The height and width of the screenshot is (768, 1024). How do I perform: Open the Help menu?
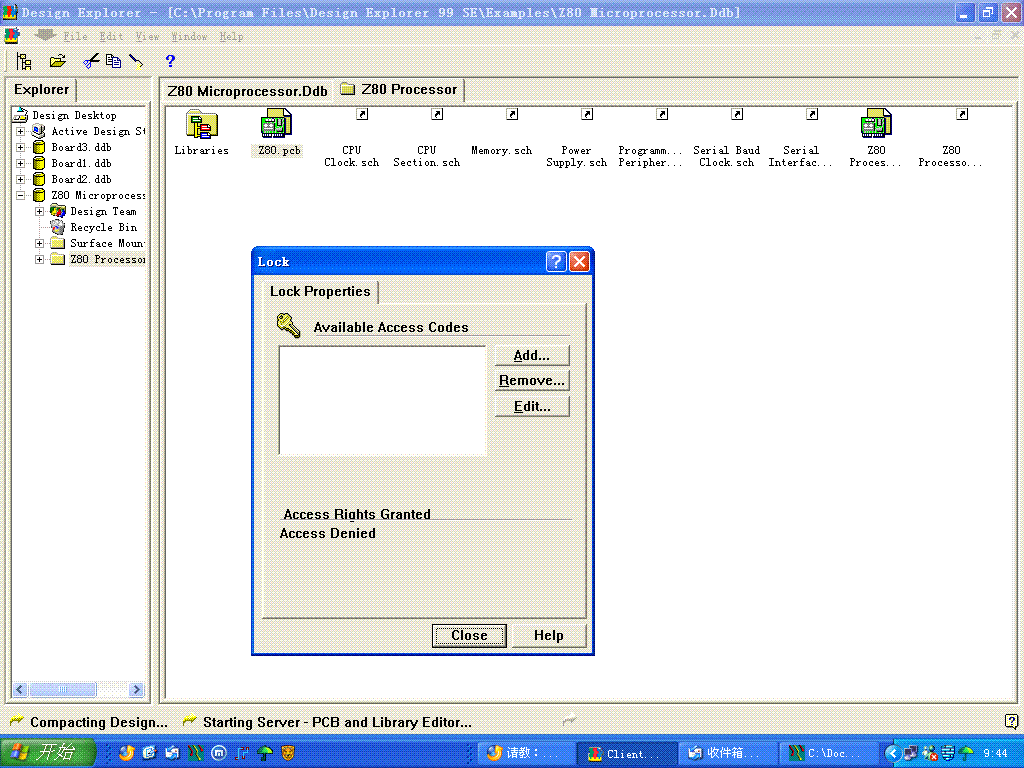[x=231, y=37]
